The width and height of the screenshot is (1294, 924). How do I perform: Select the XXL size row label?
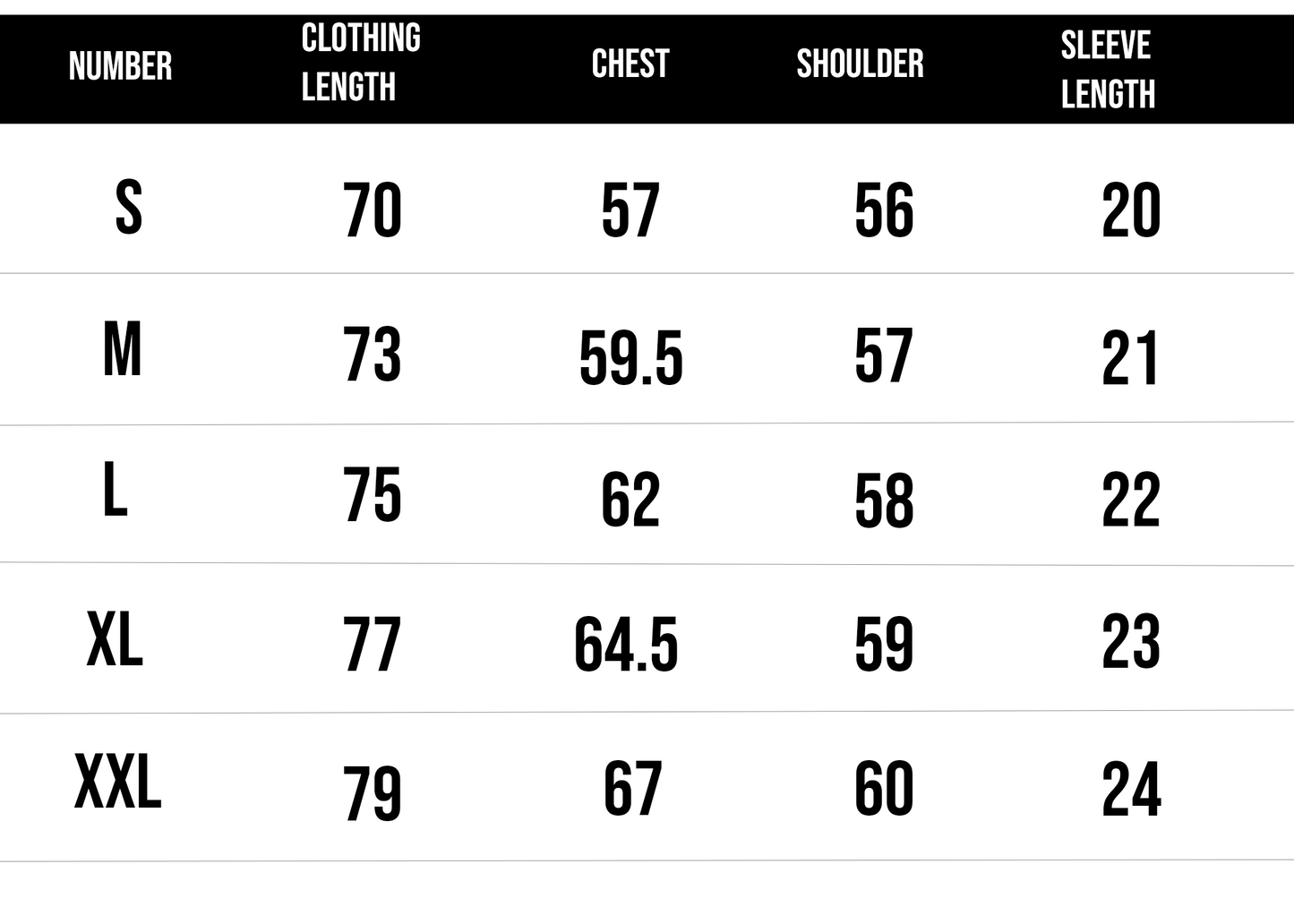[117, 783]
